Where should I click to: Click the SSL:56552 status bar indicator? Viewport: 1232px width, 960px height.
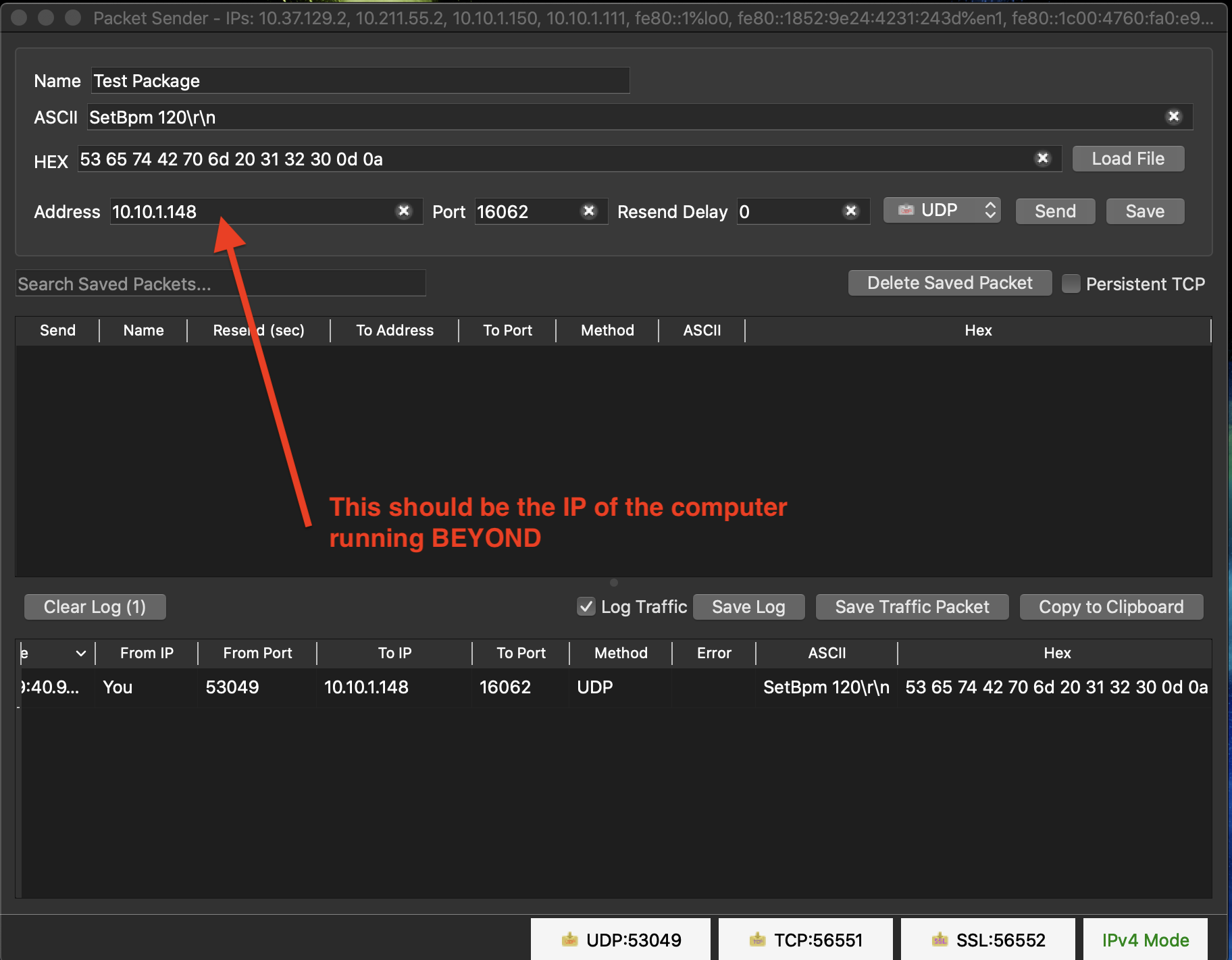click(x=988, y=940)
